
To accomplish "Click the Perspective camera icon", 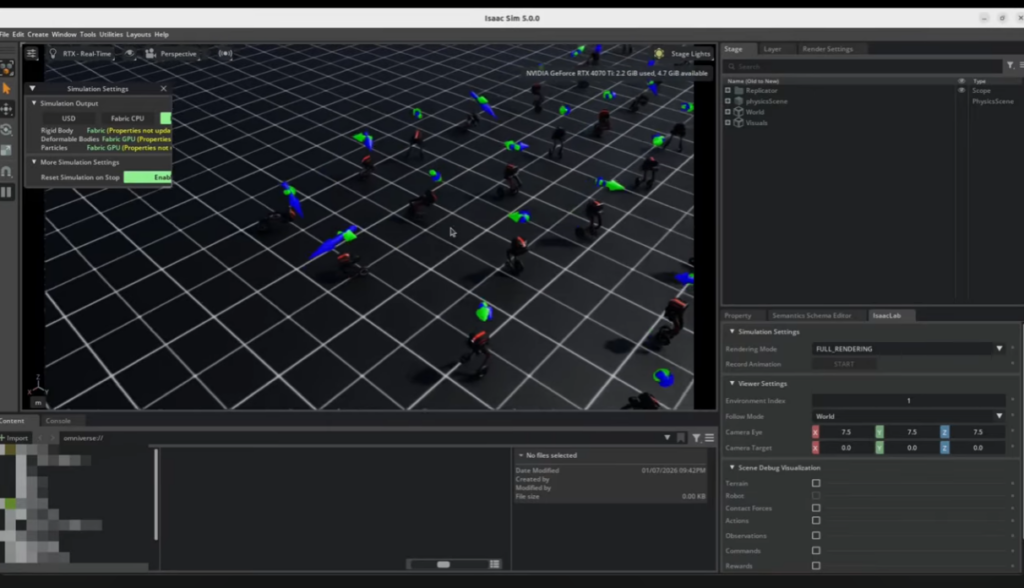I will (x=152, y=54).
